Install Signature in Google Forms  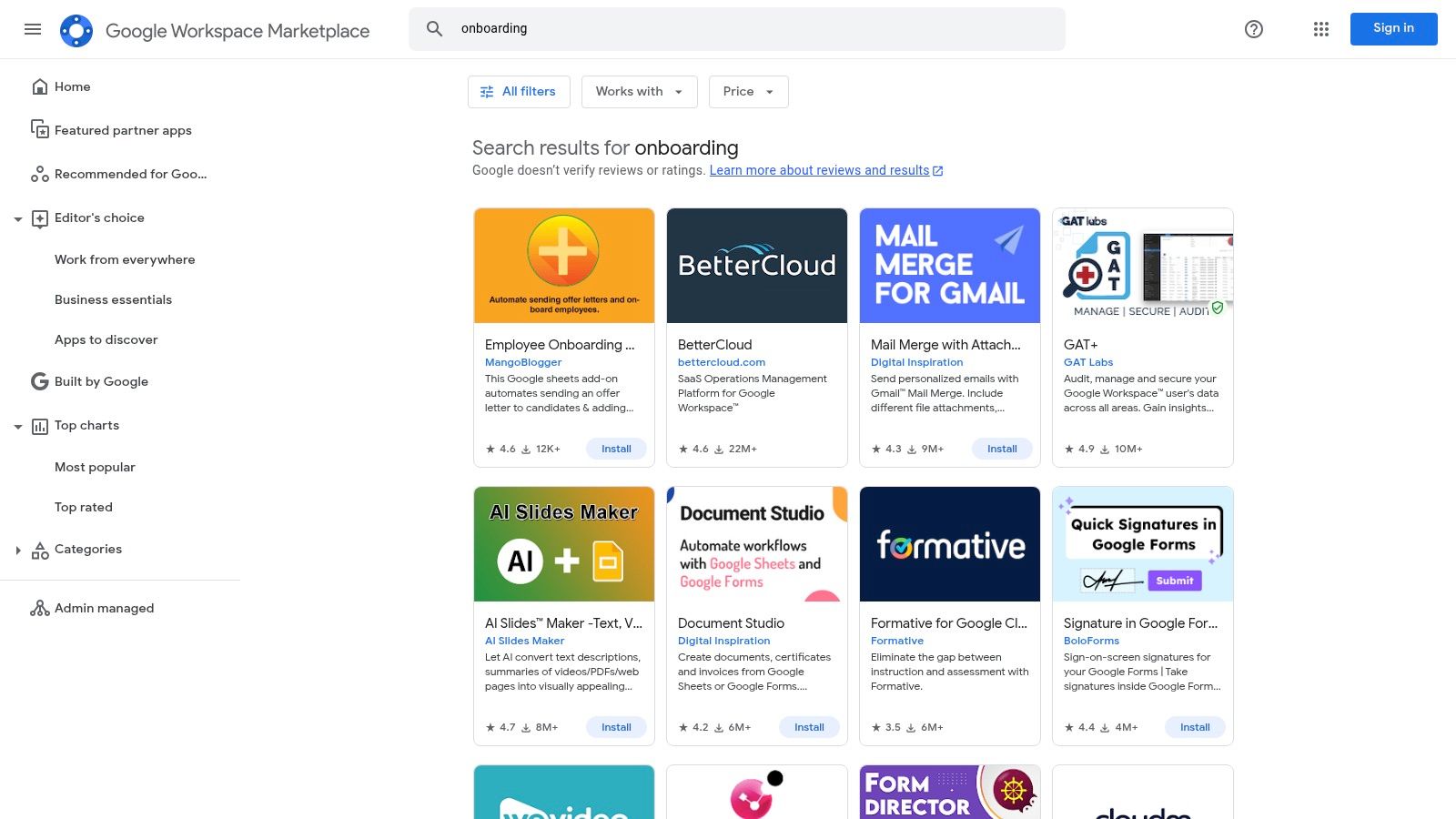[1195, 727]
